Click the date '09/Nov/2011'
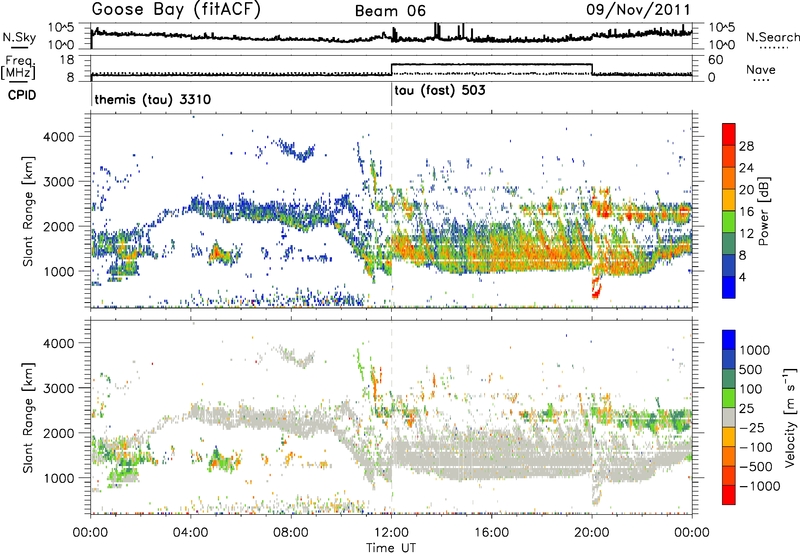The height and width of the screenshot is (554, 800). 638,10
